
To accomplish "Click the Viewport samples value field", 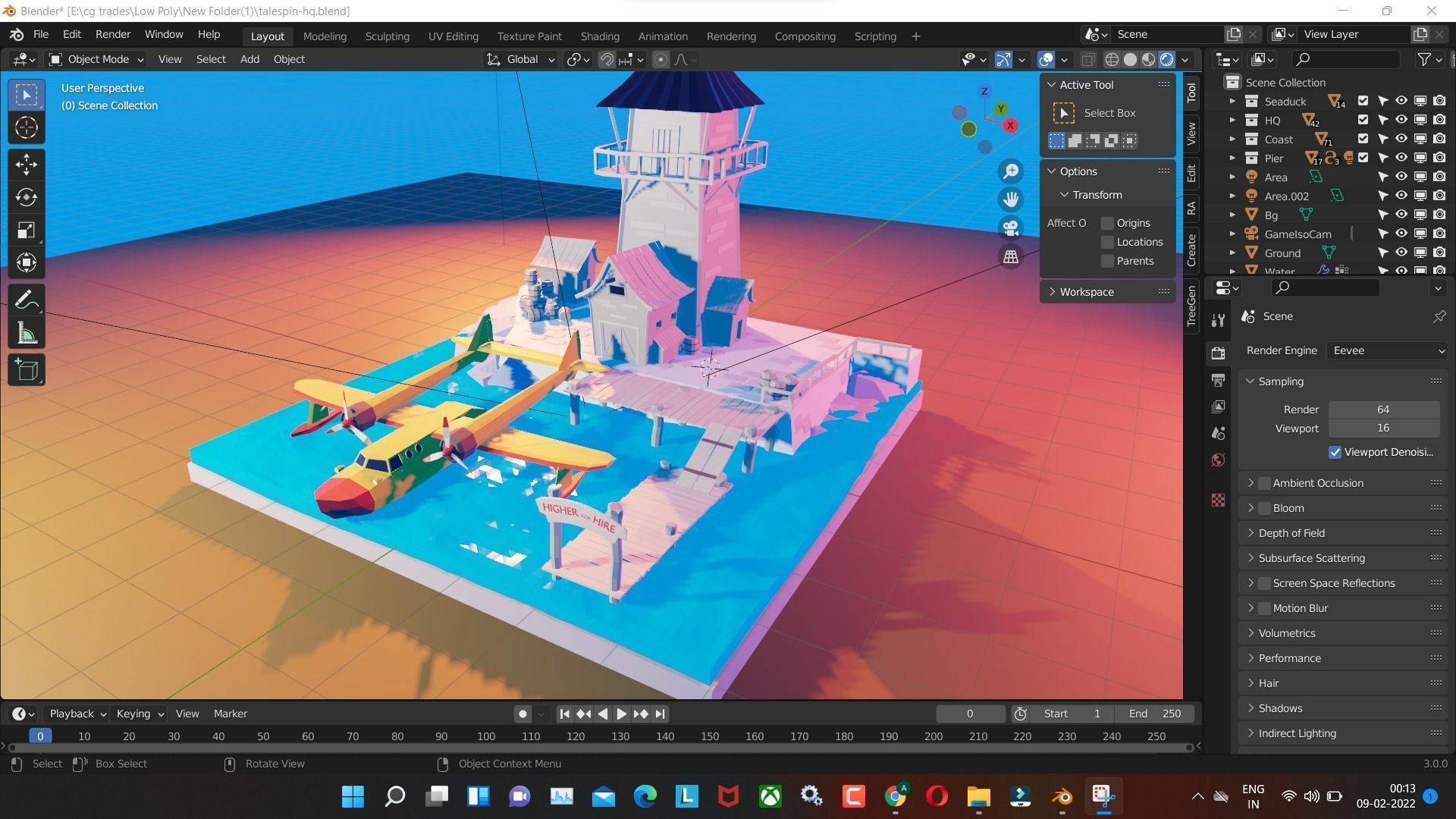I will pos(1383,428).
